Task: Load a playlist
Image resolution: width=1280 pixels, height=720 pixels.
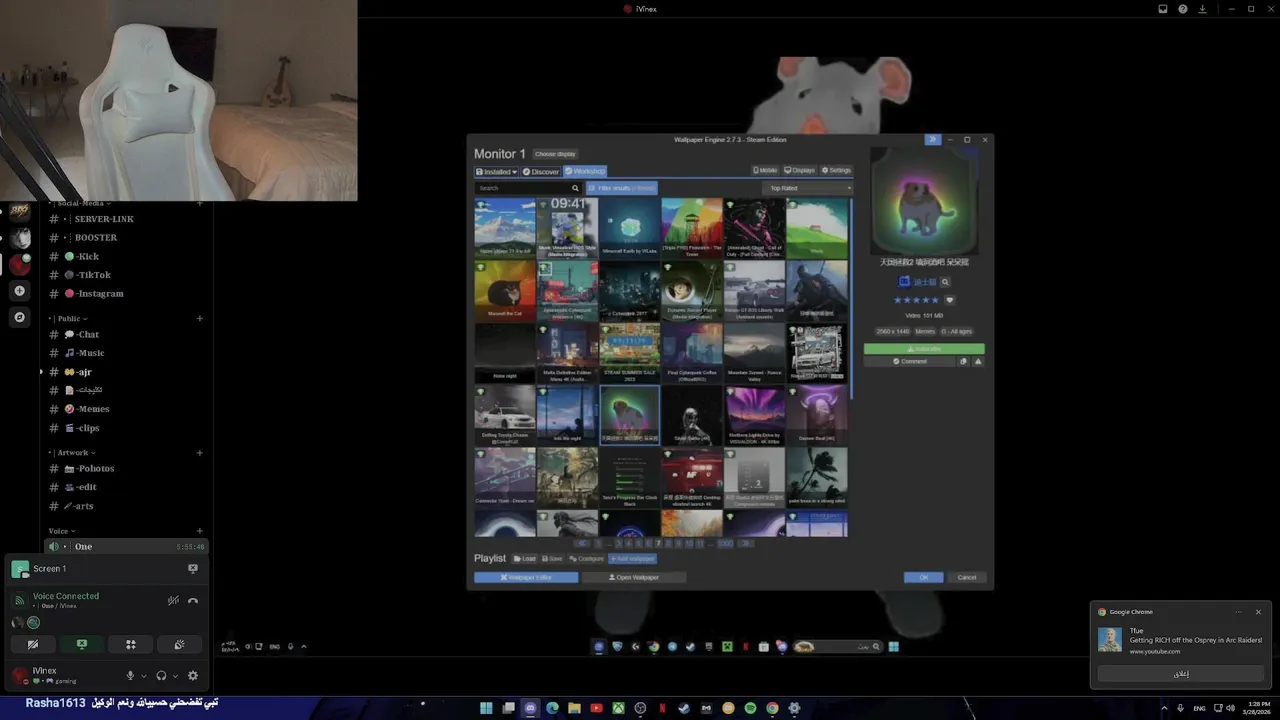Action: click(525, 559)
